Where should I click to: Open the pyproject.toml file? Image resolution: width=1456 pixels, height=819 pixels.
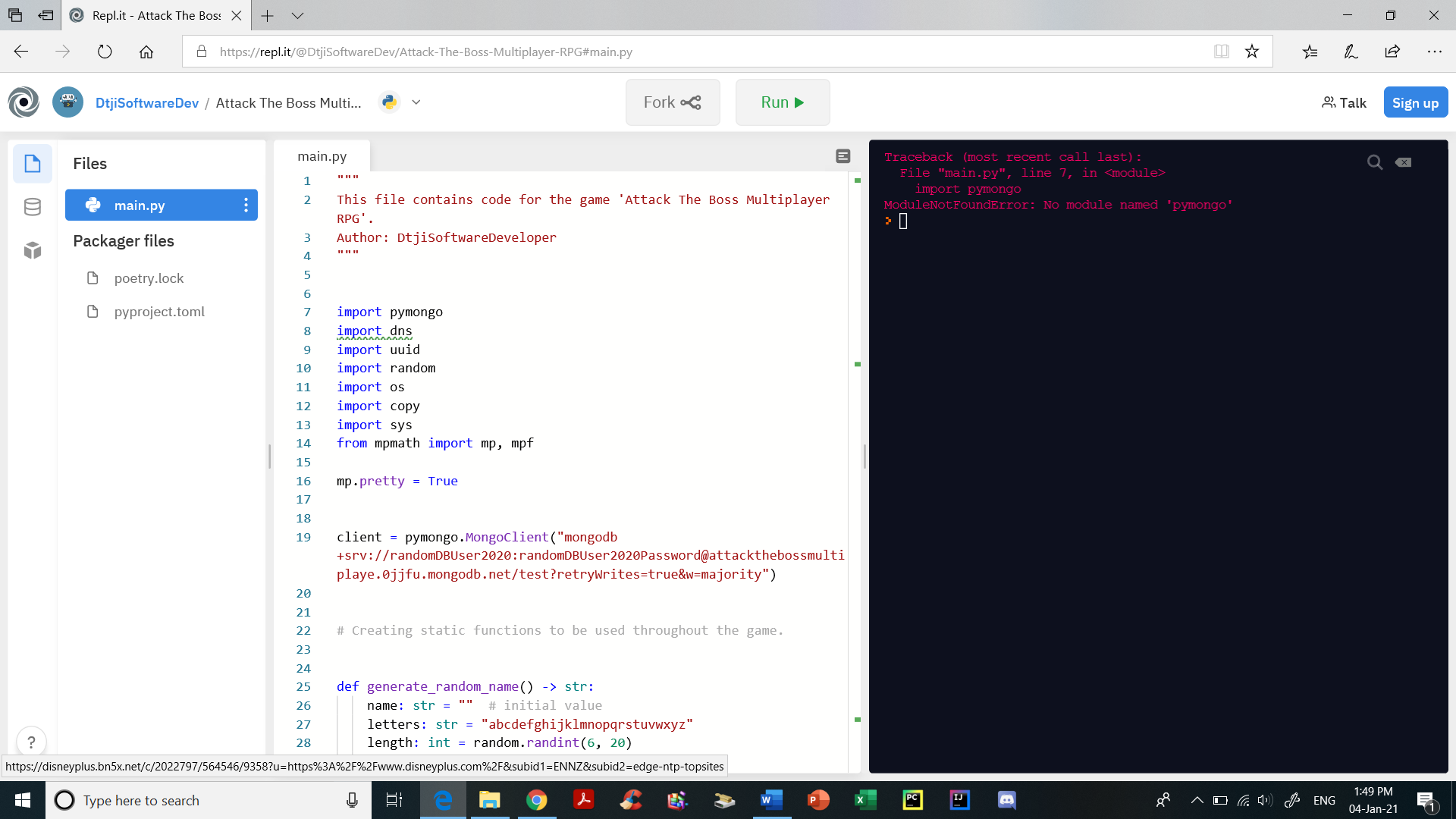coord(159,312)
